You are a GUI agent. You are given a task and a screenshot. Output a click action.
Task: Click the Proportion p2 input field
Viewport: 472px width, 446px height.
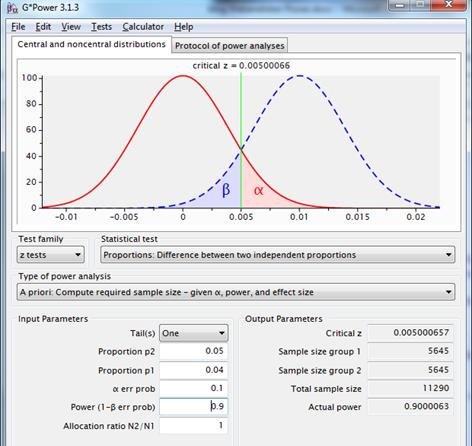tap(194, 351)
